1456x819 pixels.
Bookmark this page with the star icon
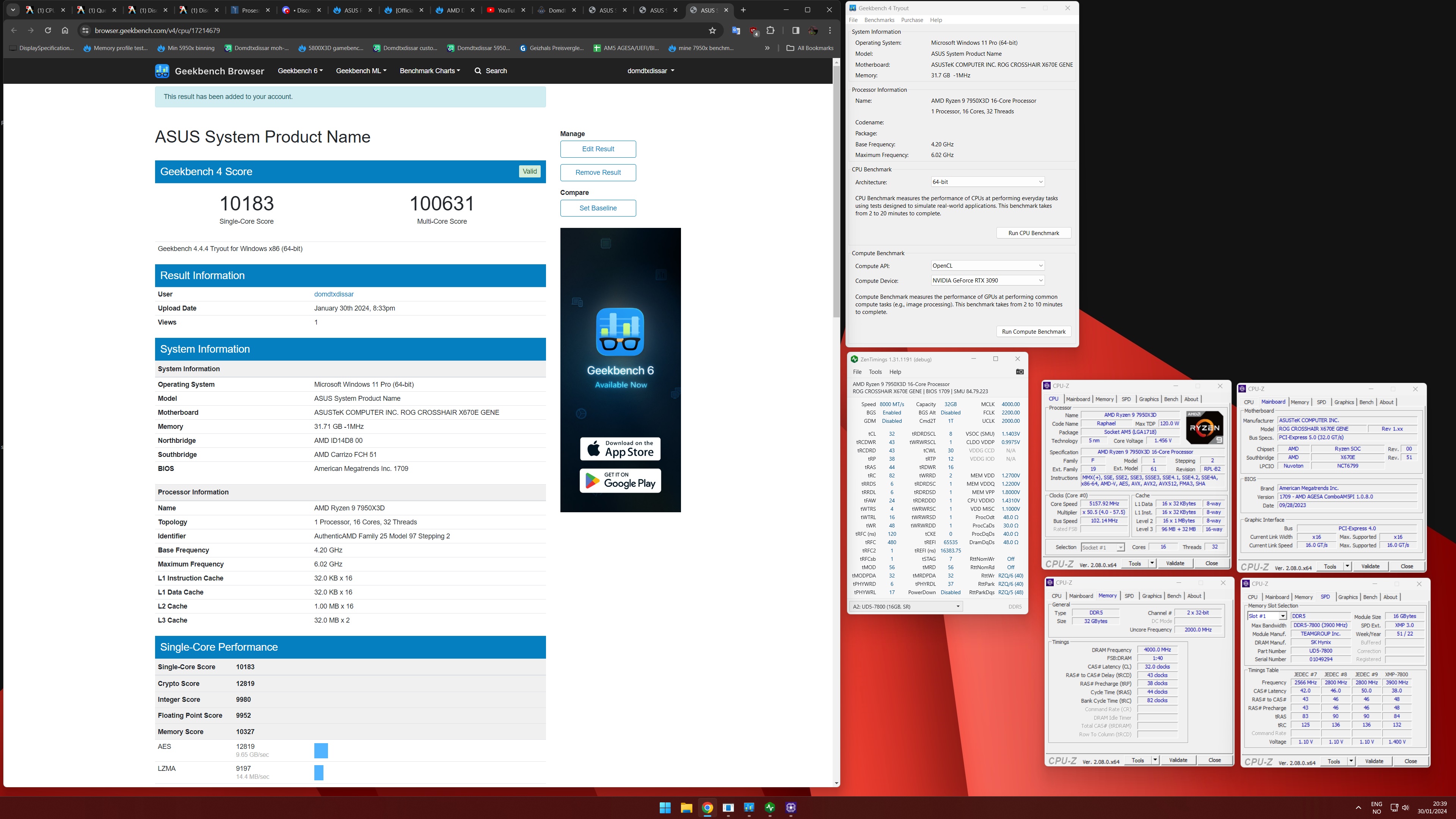[712, 30]
